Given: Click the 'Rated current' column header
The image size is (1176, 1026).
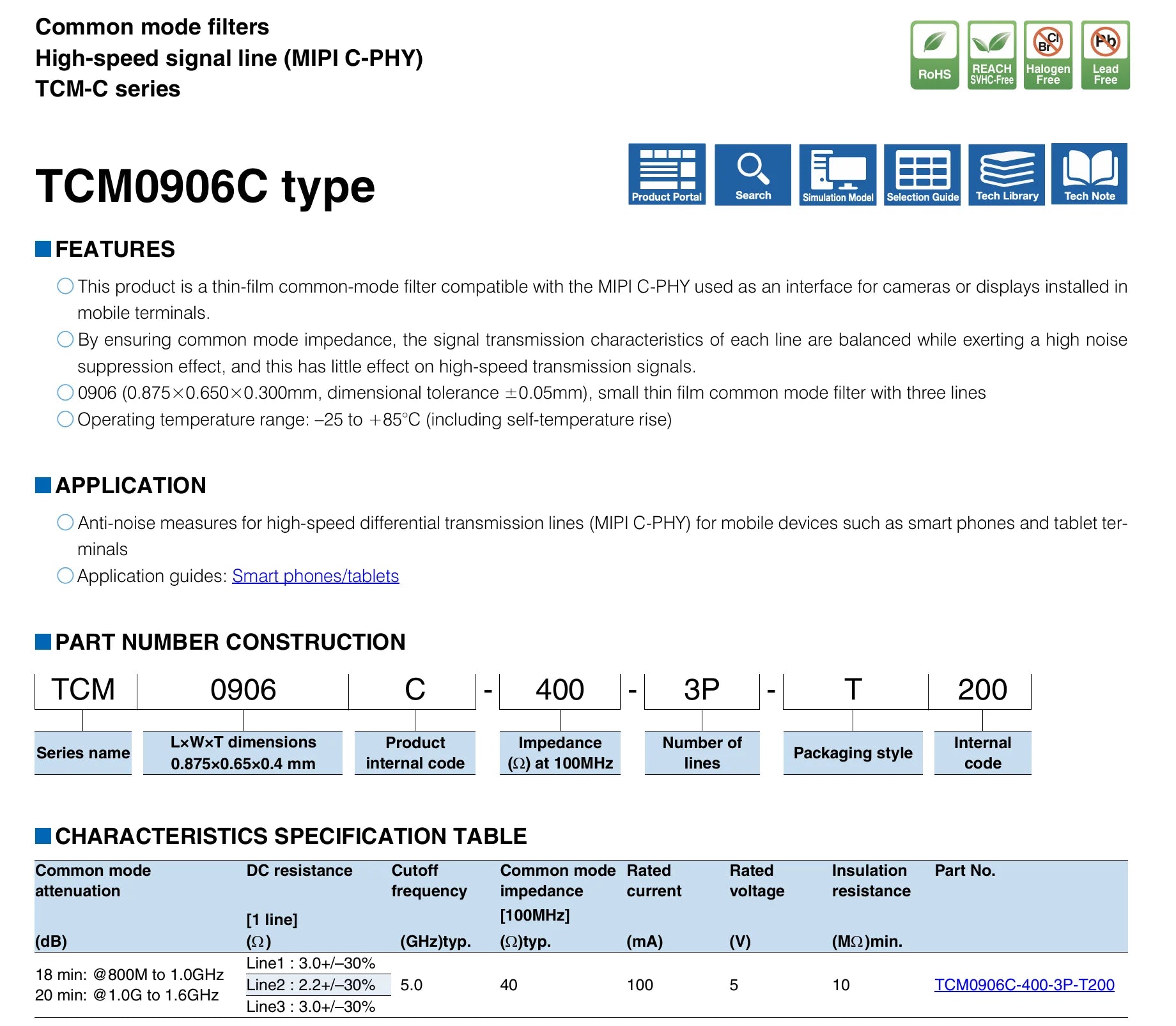Looking at the screenshot, I should [654, 880].
